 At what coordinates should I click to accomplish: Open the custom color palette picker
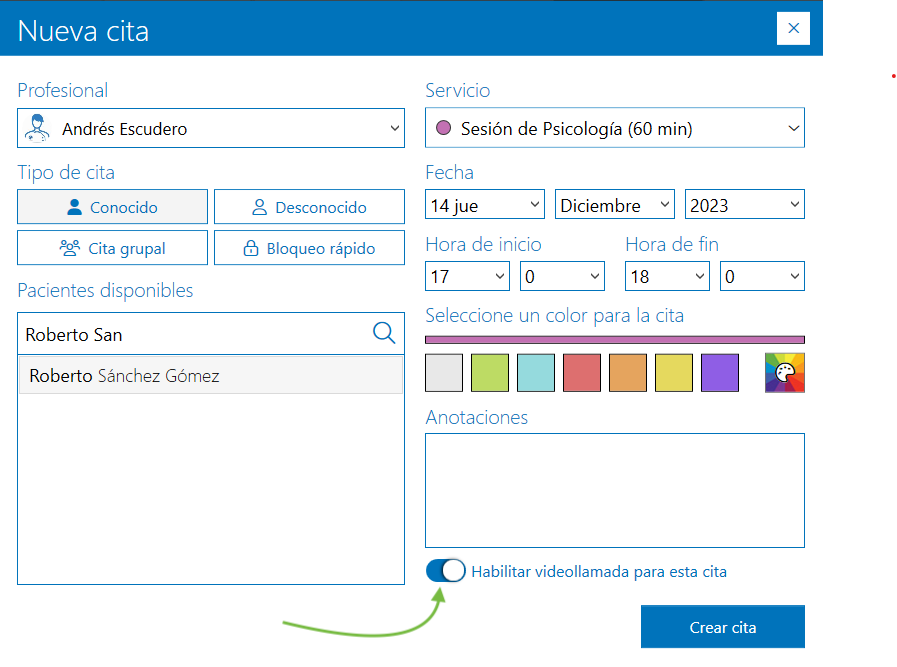coord(785,373)
